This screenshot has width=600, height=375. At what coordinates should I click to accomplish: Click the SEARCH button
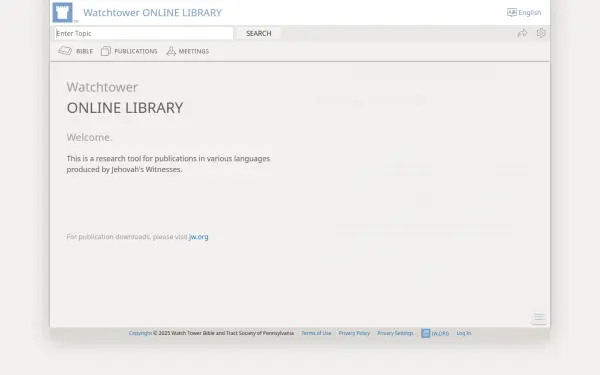tap(259, 33)
